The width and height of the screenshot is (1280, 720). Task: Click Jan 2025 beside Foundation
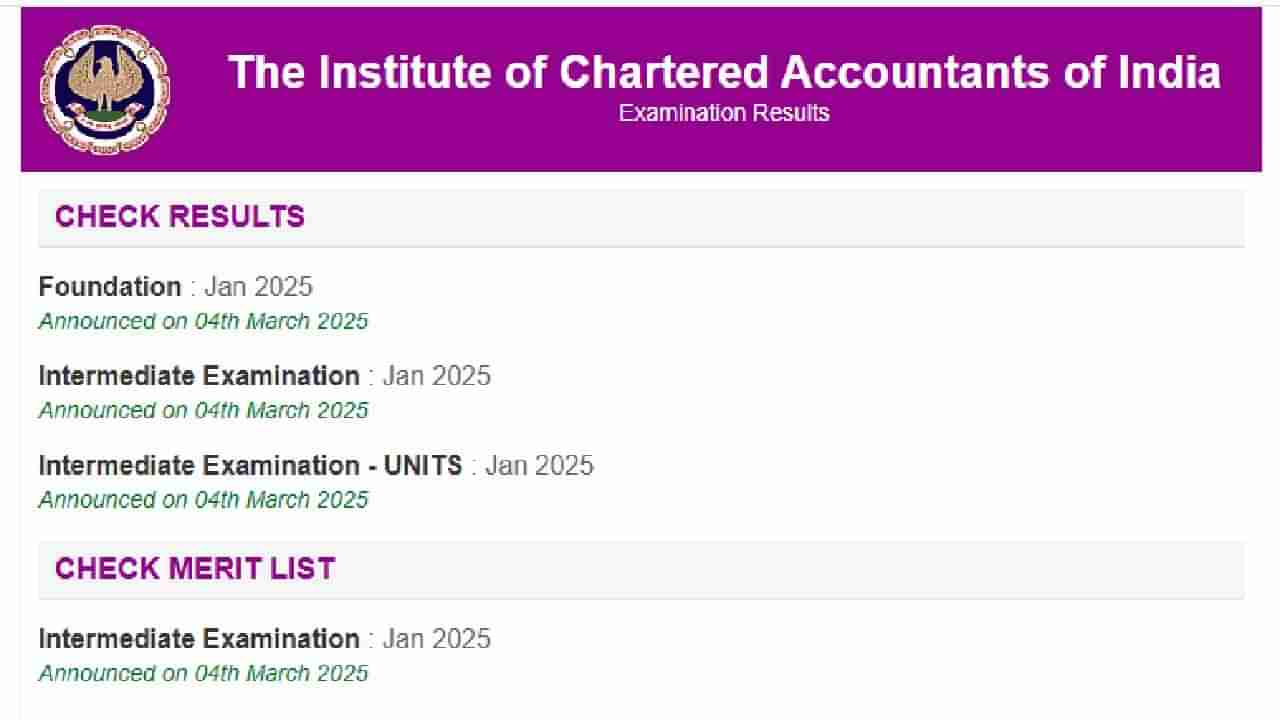click(258, 287)
